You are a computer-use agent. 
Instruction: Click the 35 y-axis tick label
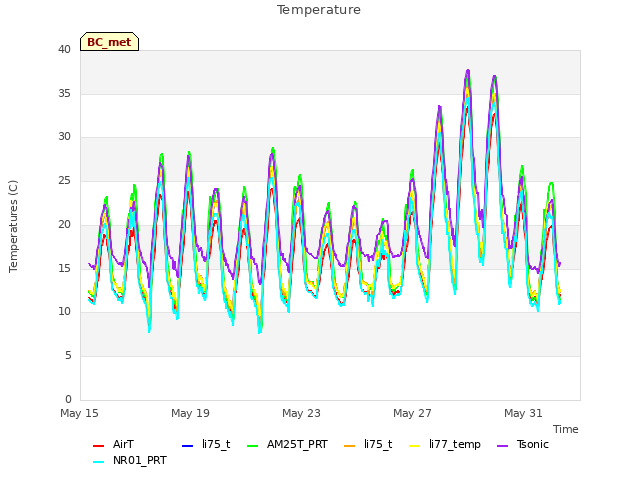(64, 93)
